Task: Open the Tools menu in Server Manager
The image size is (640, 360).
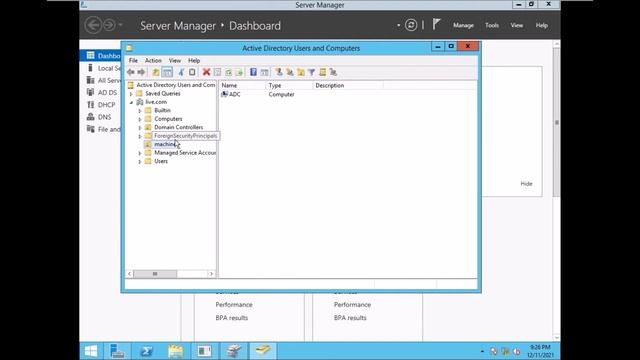Action: pos(492,25)
